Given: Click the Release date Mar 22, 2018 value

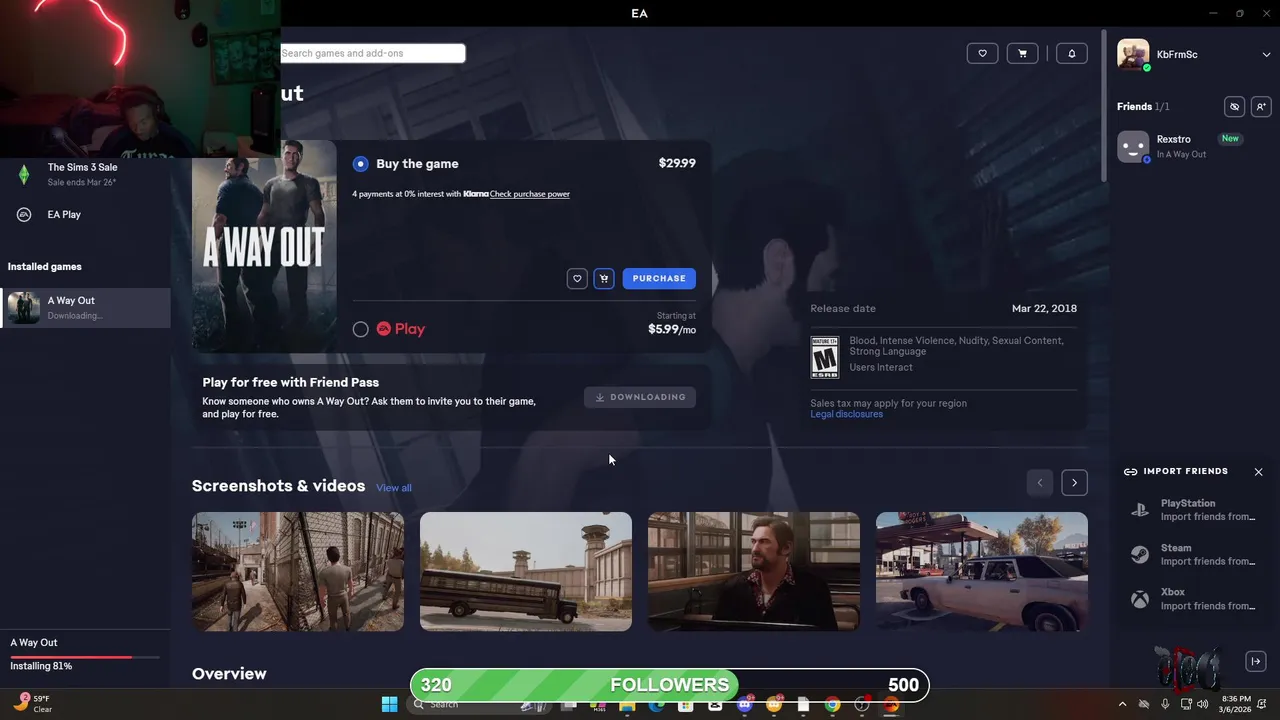Looking at the screenshot, I should (x=1044, y=308).
